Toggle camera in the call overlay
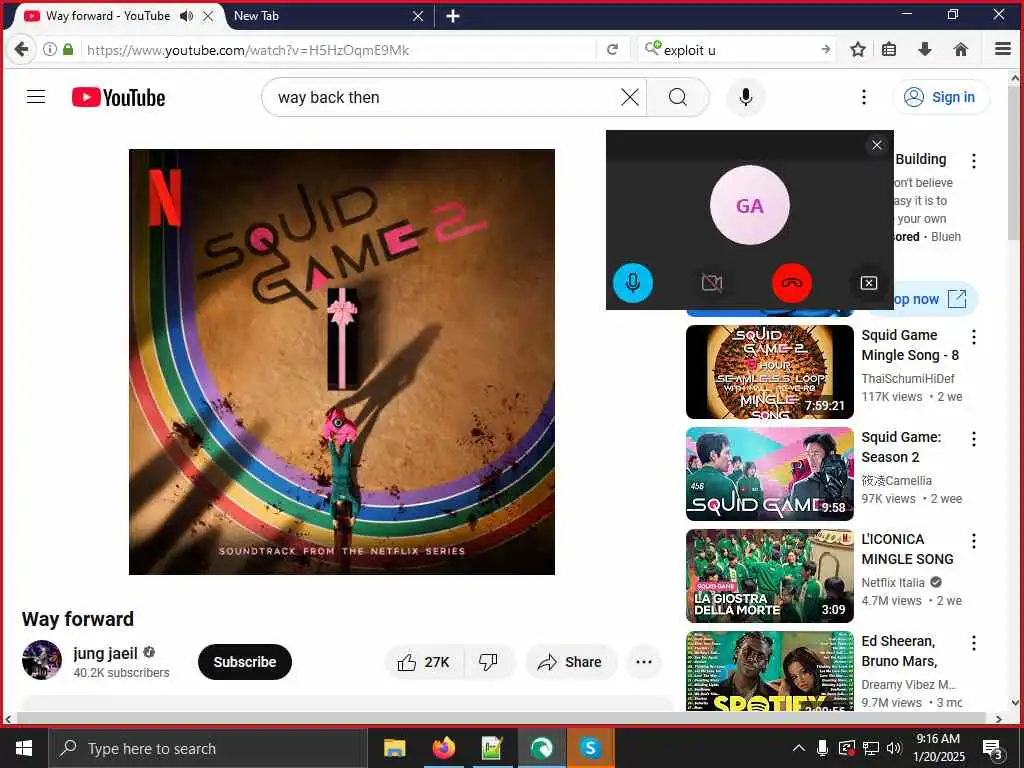The height and width of the screenshot is (768, 1024). (x=712, y=283)
